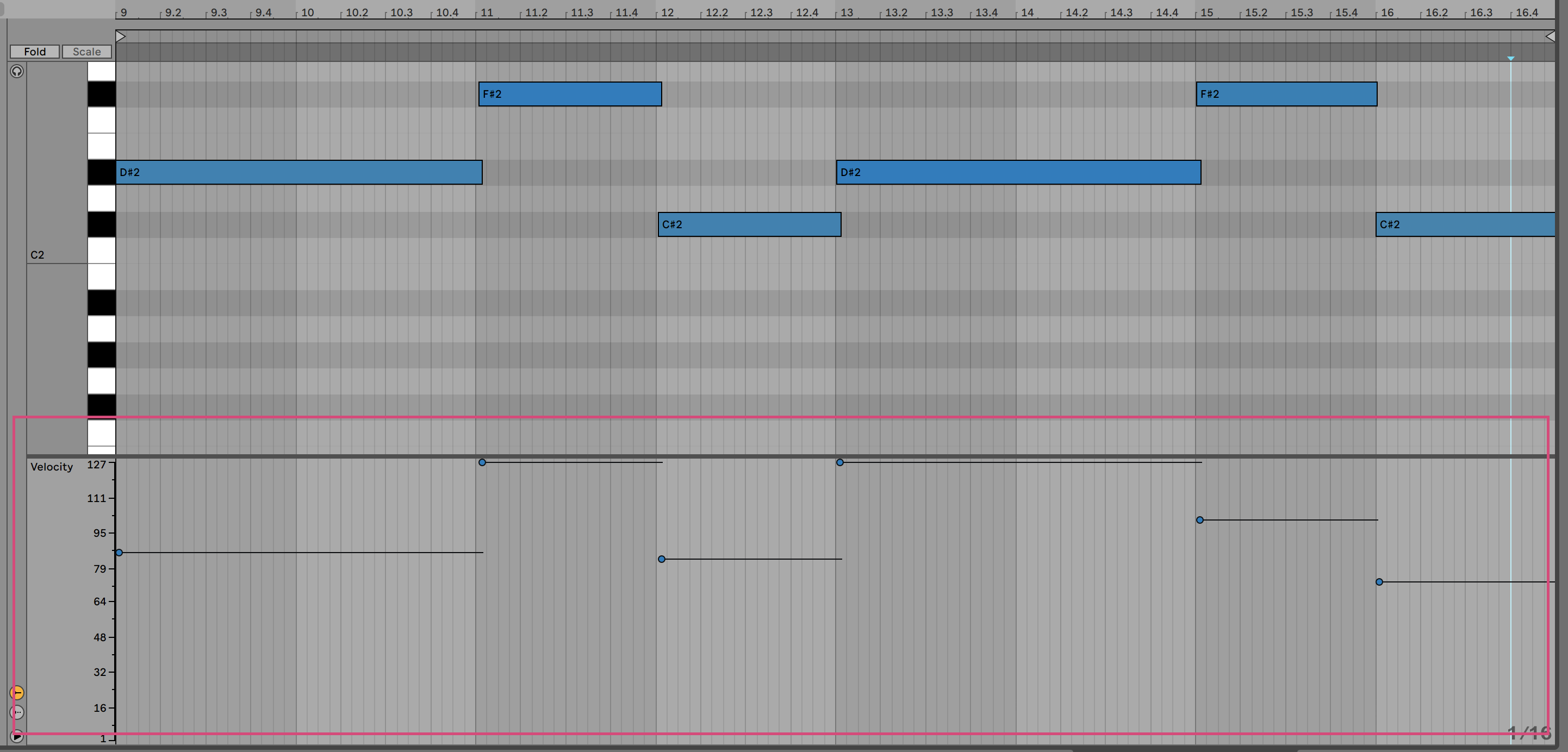The image size is (1568, 752).
Task: Select the D#2 note starting at bar 13
Action: [1018, 172]
